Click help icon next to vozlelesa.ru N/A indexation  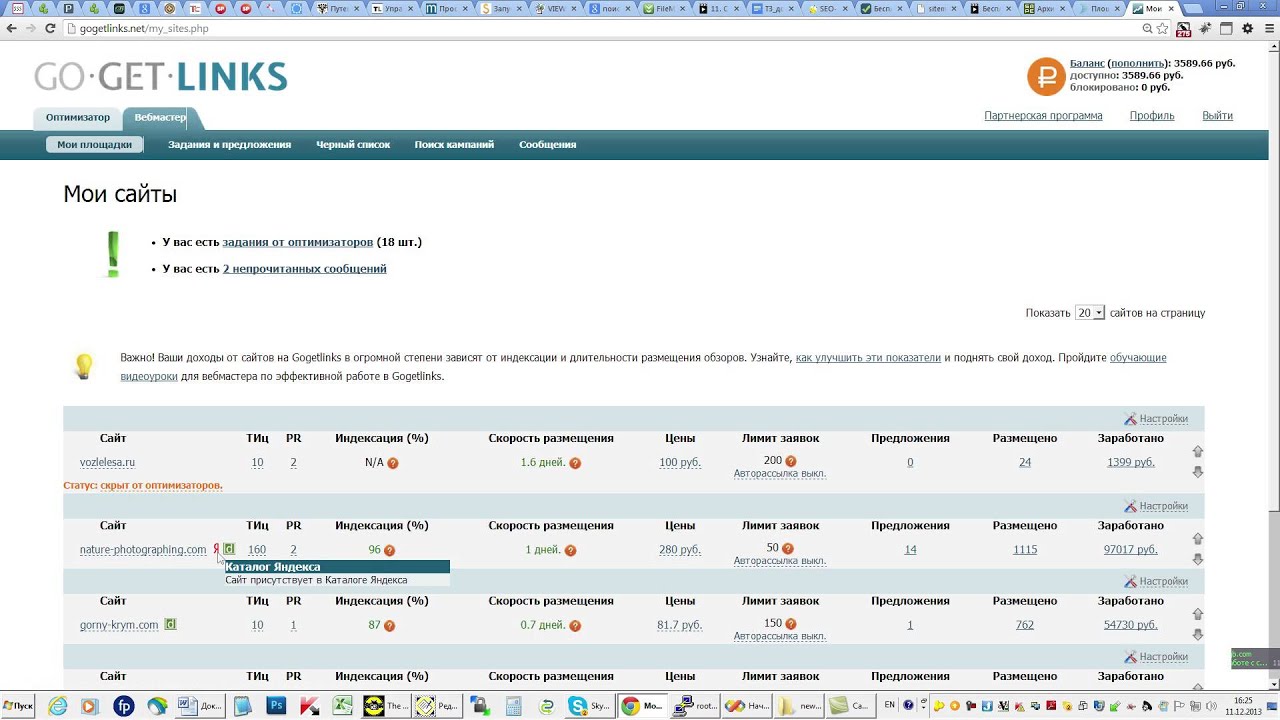393,463
